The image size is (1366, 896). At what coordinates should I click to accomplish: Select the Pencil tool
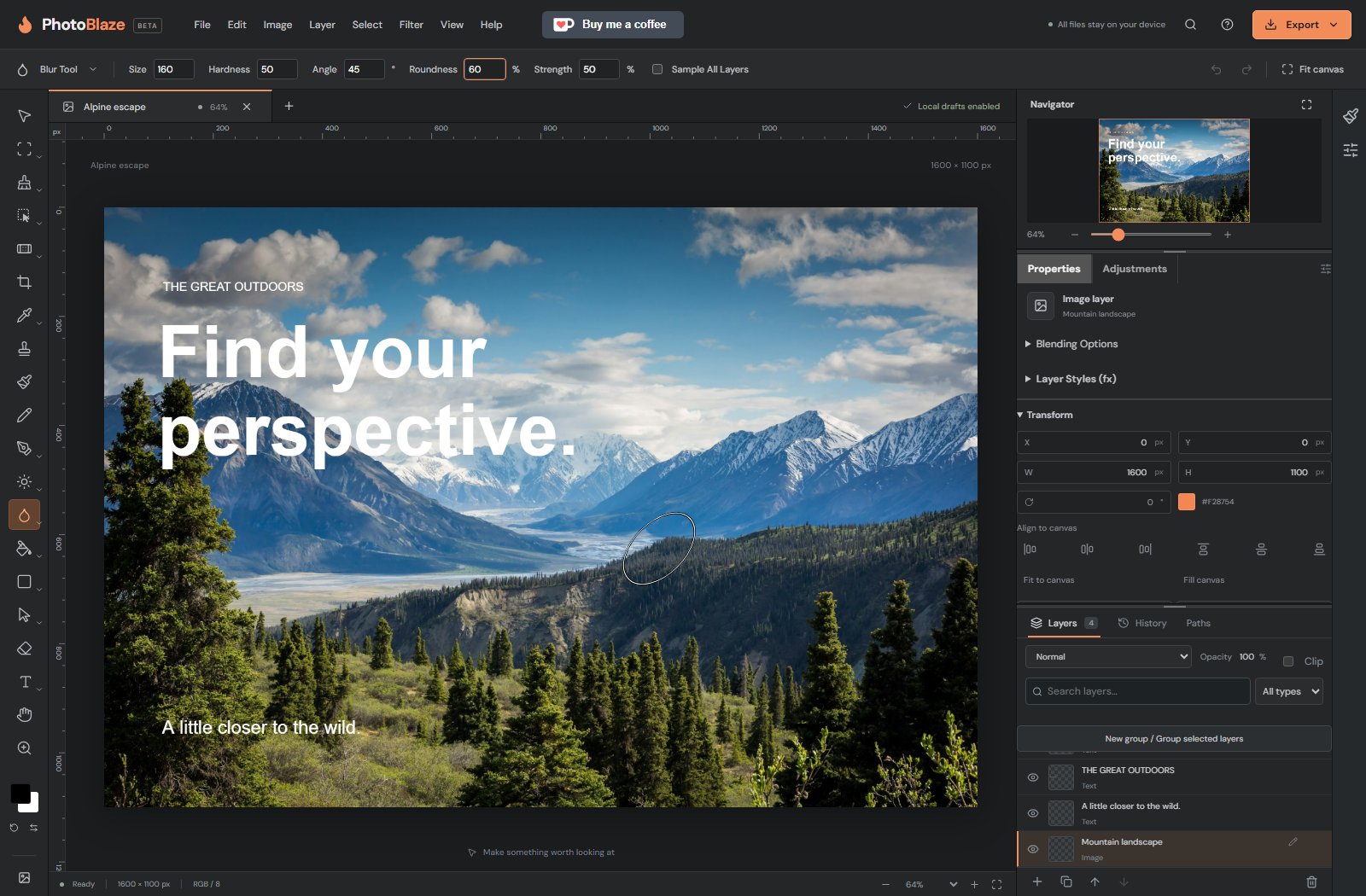[24, 416]
